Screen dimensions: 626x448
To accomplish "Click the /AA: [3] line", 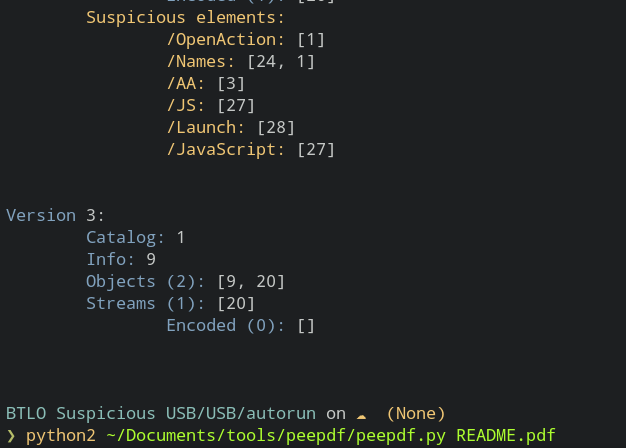I will coord(205,84).
